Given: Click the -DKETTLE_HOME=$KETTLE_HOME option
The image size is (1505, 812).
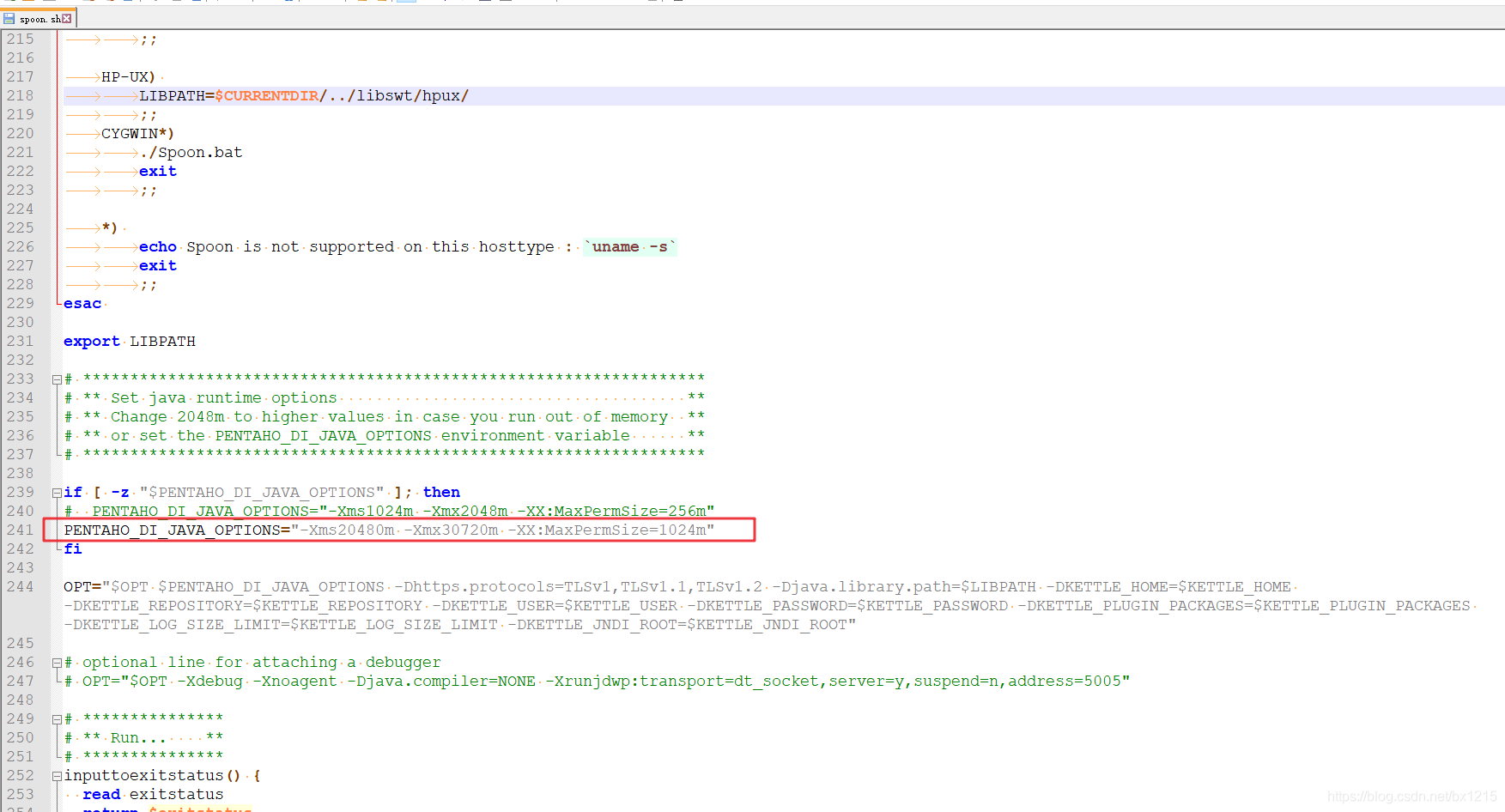Looking at the screenshot, I should tap(1168, 586).
